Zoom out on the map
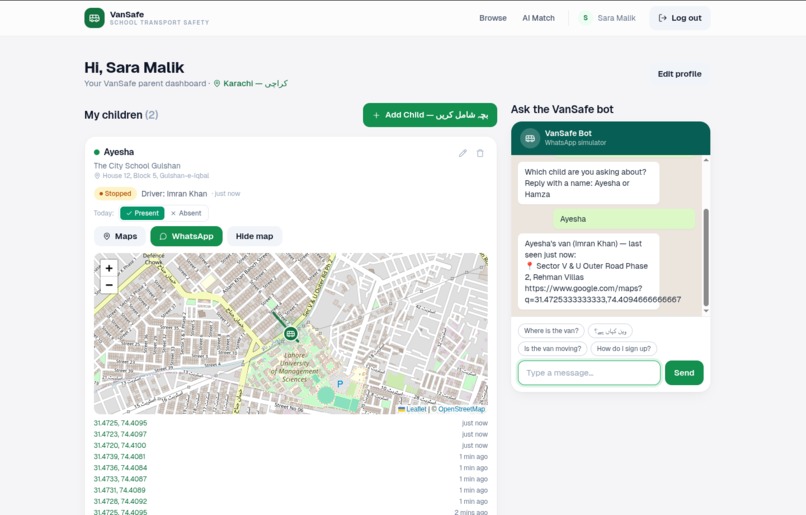 tap(109, 285)
